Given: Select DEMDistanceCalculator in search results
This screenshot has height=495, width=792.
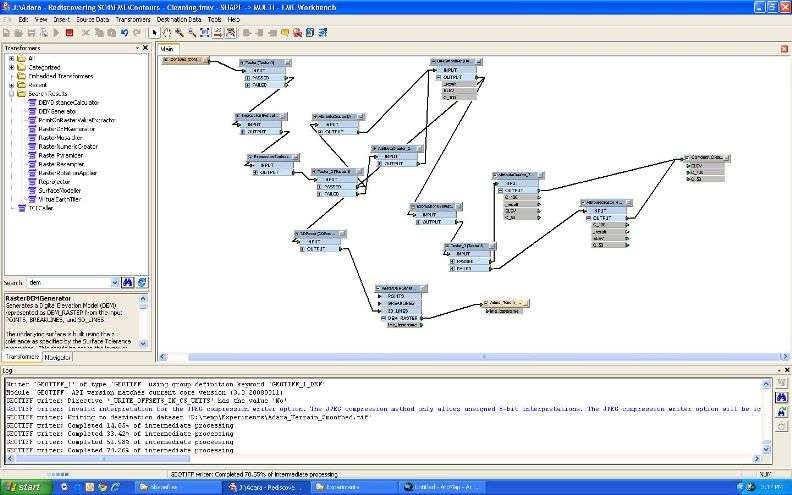Looking at the screenshot, I should pyautogui.click(x=69, y=103).
